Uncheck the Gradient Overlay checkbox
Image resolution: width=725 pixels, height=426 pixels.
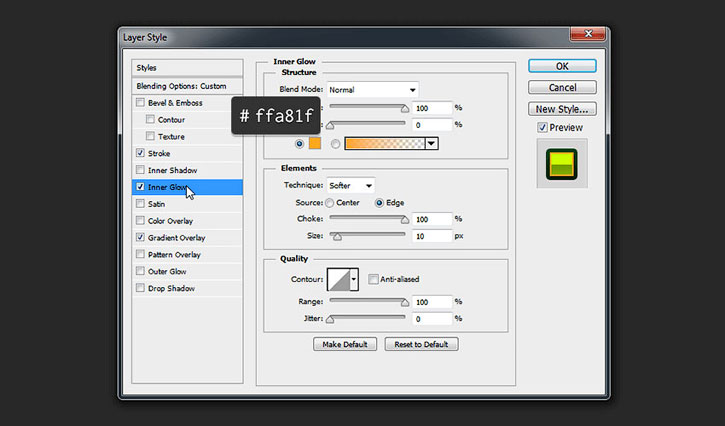[140, 237]
